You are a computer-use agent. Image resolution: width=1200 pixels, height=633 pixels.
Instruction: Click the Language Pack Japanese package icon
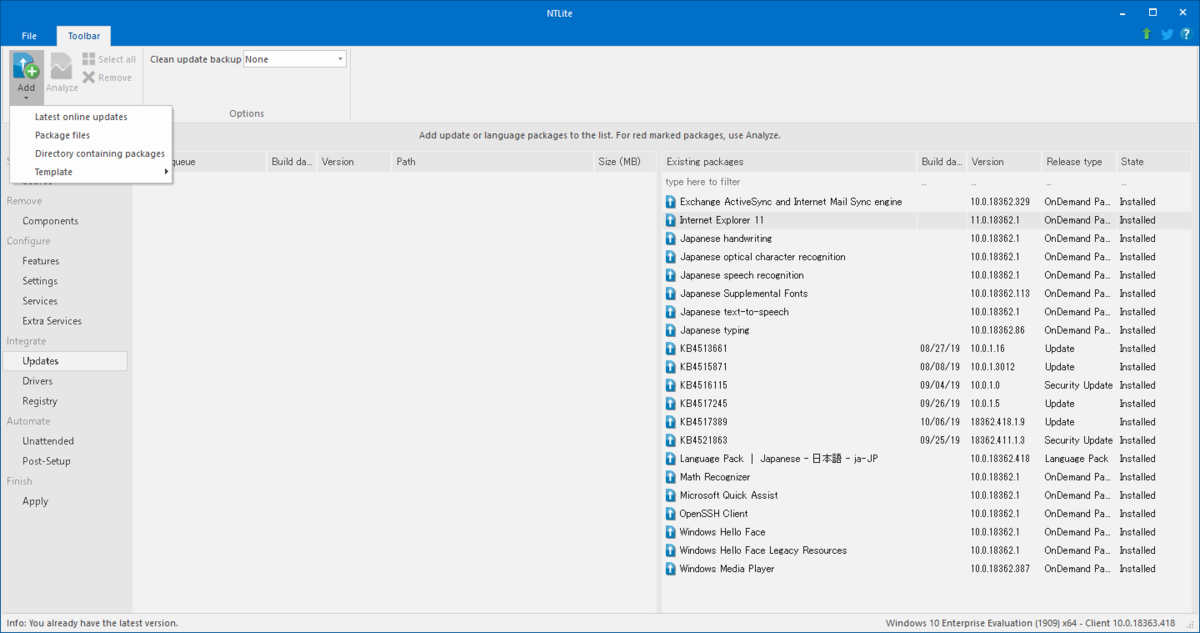point(671,459)
